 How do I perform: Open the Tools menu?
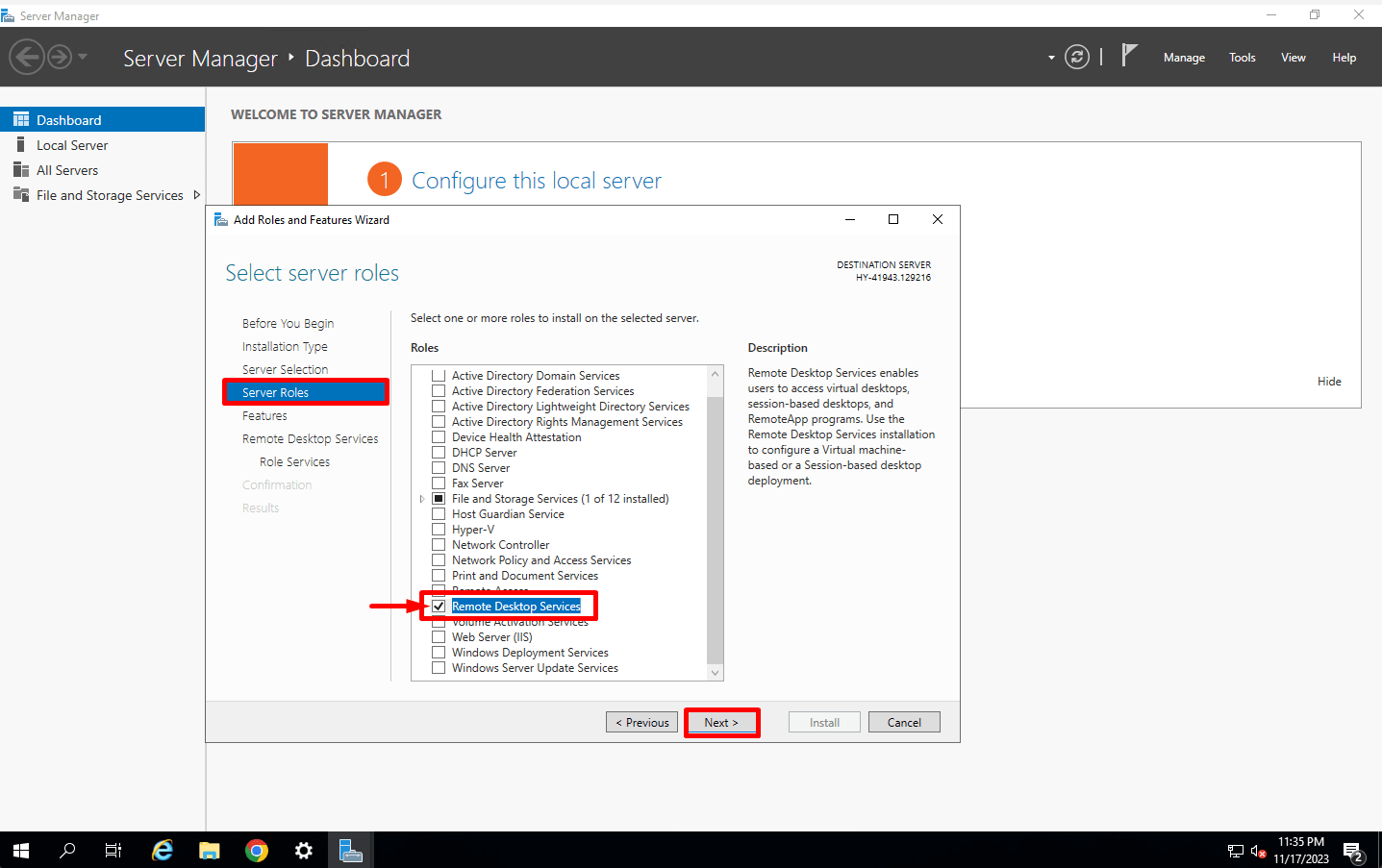(x=1242, y=57)
